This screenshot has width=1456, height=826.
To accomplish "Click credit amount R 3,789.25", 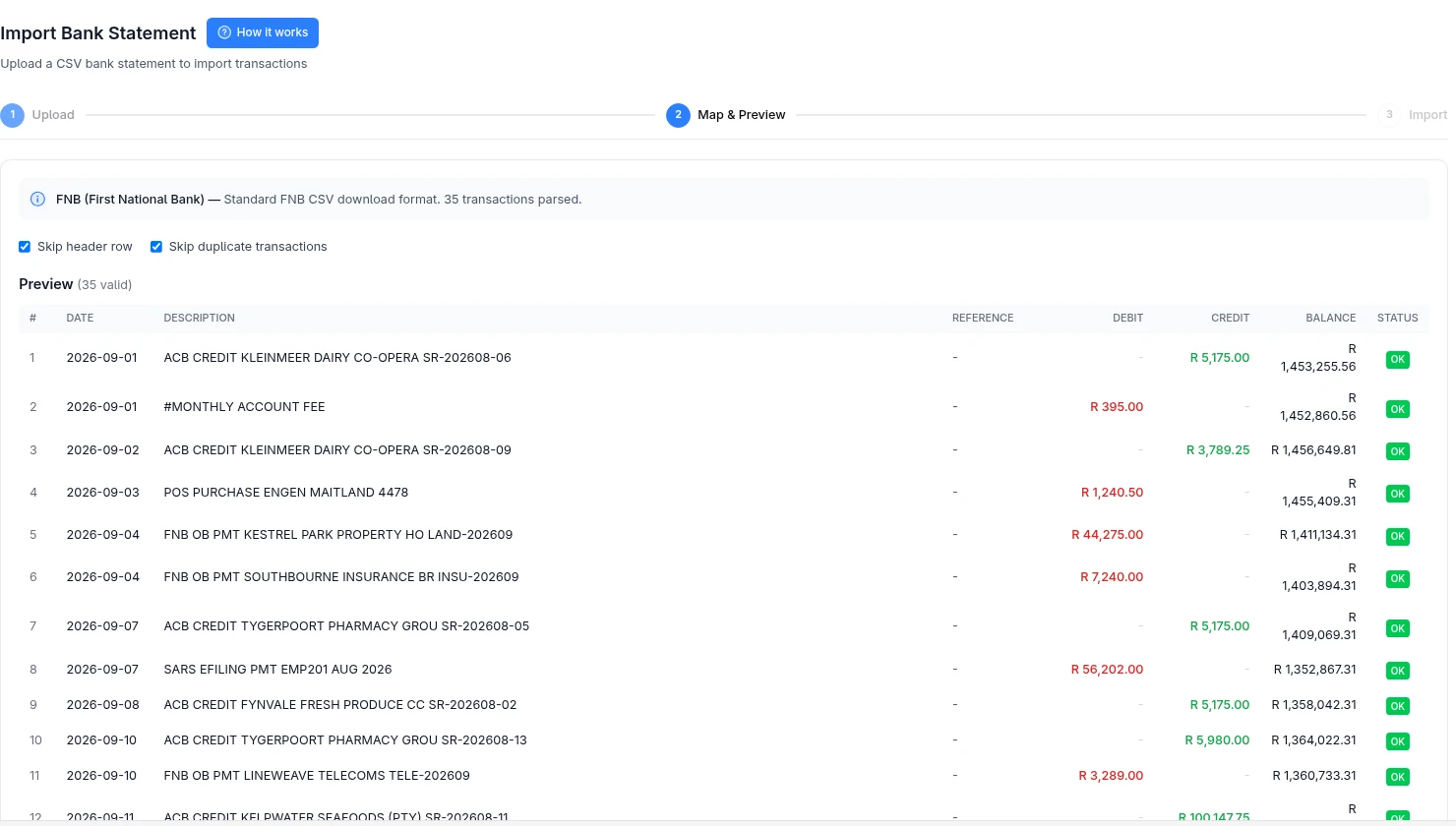I will [x=1218, y=450].
